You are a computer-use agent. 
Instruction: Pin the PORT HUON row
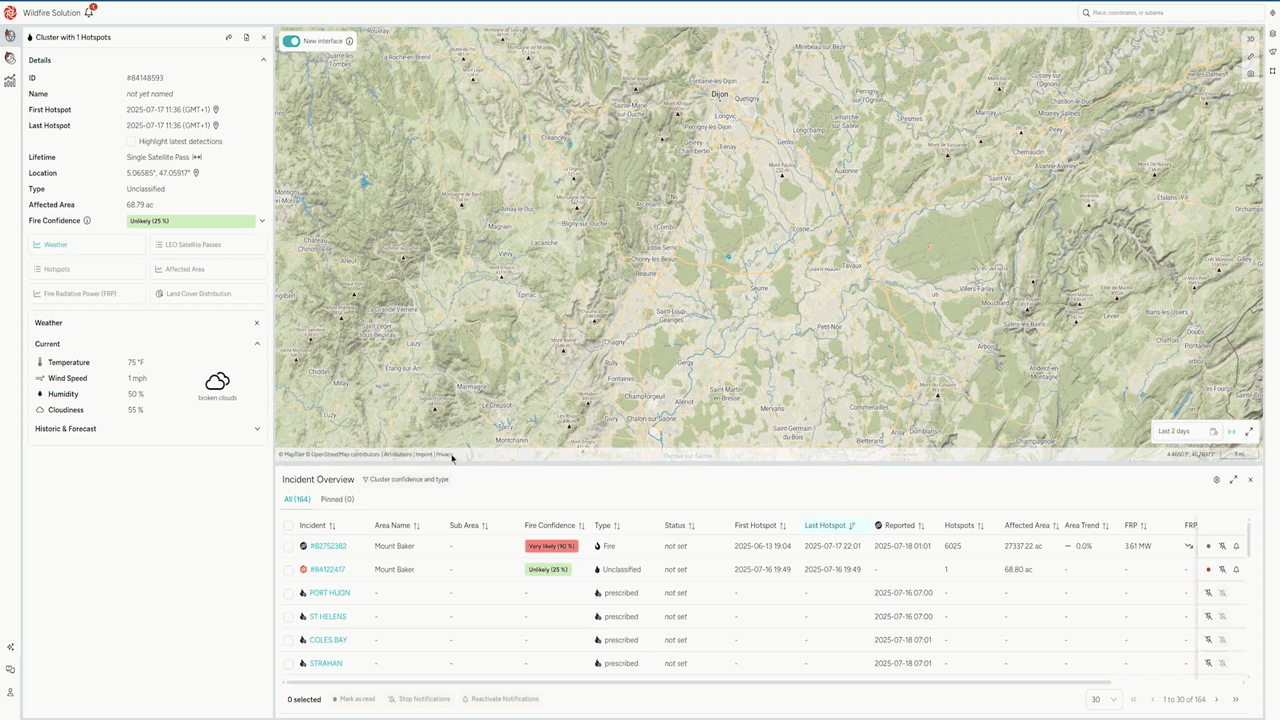[x=1208, y=593]
